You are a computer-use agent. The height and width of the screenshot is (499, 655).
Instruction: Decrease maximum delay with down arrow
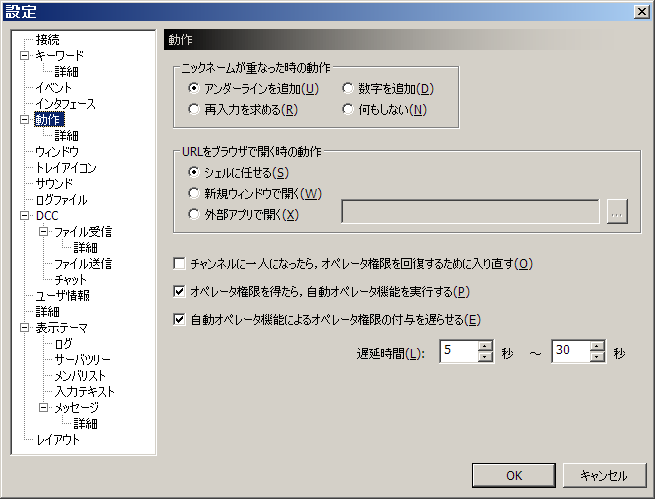[597, 357]
